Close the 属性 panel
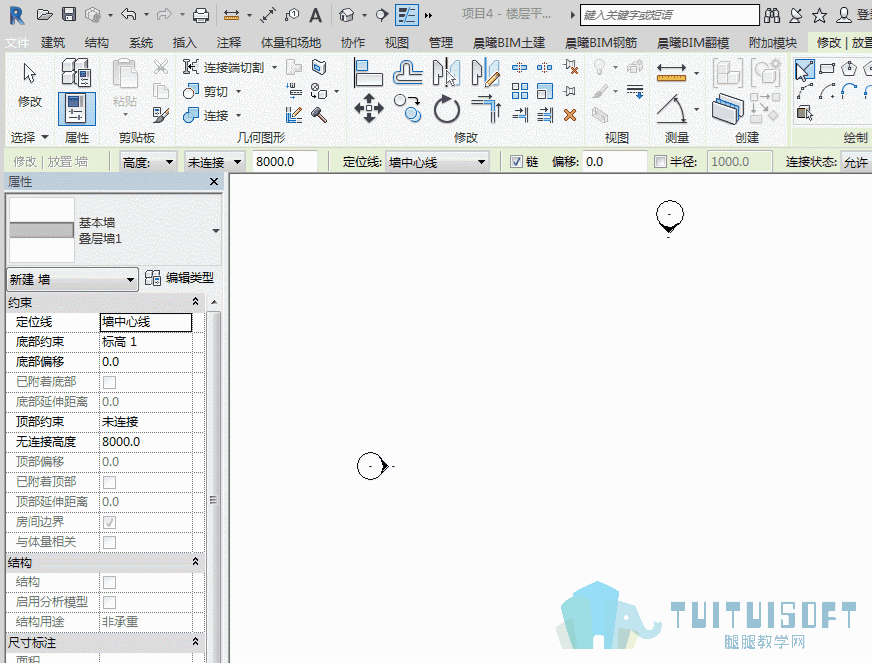 coord(214,181)
